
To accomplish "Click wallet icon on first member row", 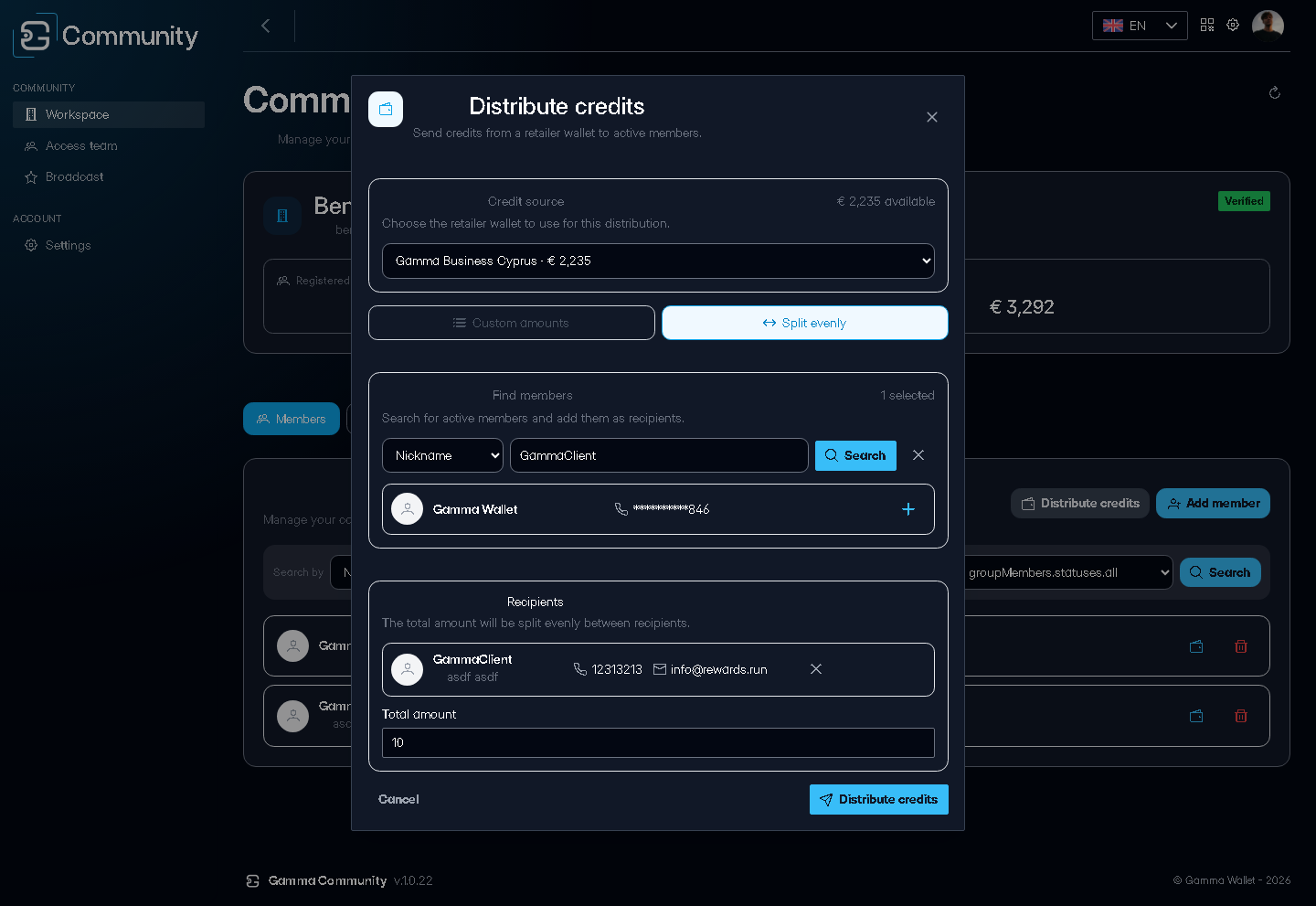I will click(x=1196, y=646).
